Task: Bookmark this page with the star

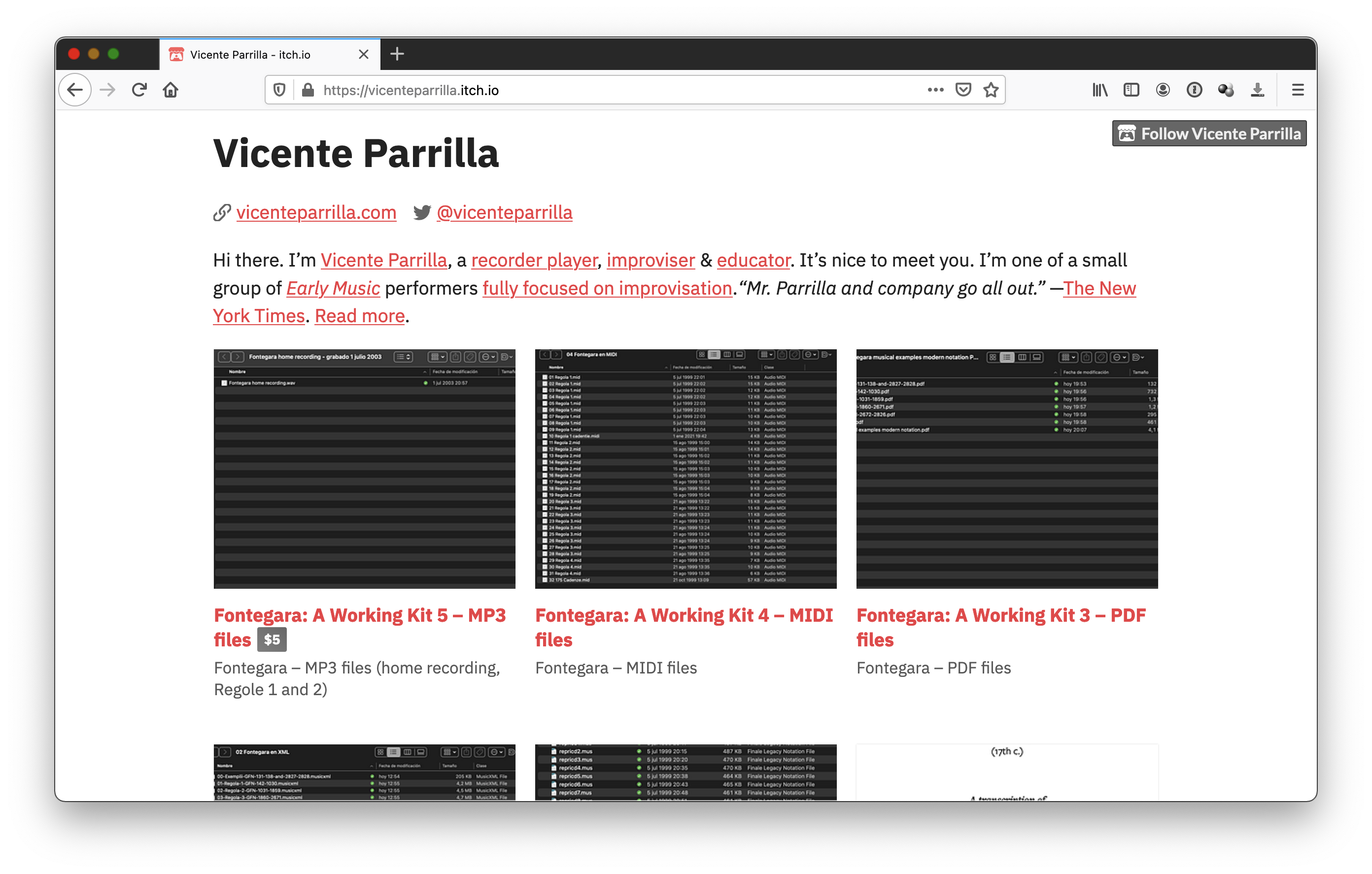Action: click(x=991, y=90)
